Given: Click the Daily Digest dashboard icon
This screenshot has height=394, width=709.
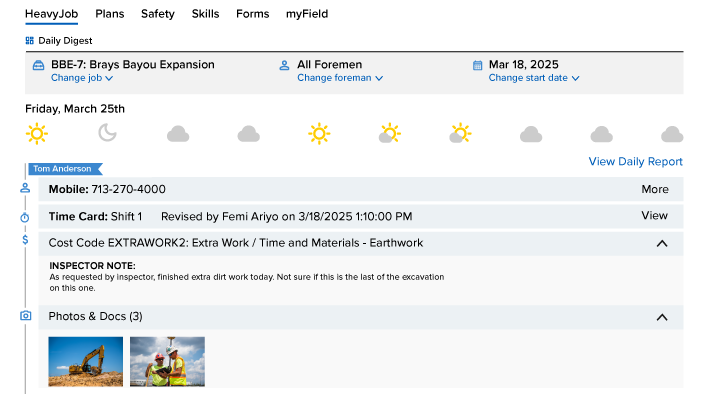Looking at the screenshot, I should 30,41.
